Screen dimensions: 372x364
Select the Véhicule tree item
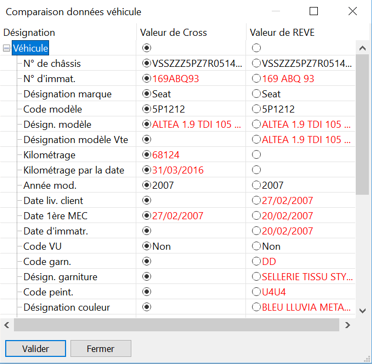31,48
